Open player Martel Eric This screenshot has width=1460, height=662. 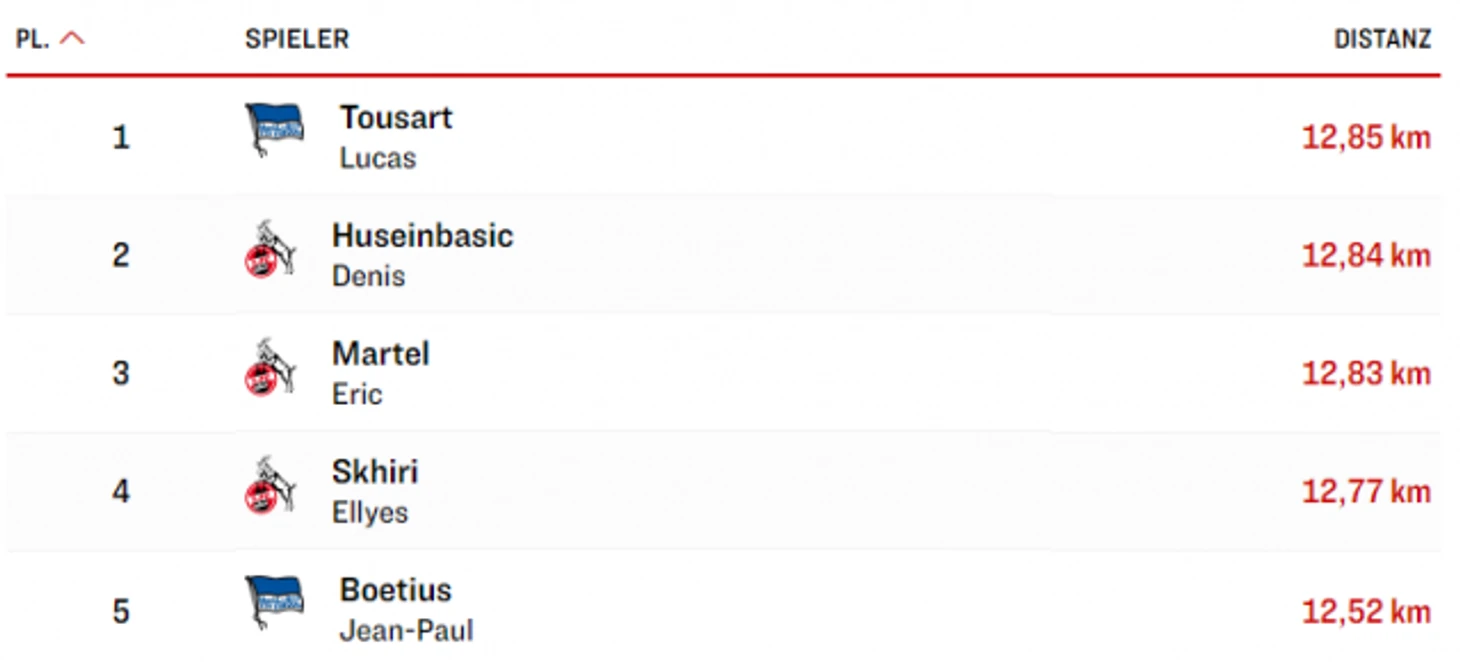[381, 372]
